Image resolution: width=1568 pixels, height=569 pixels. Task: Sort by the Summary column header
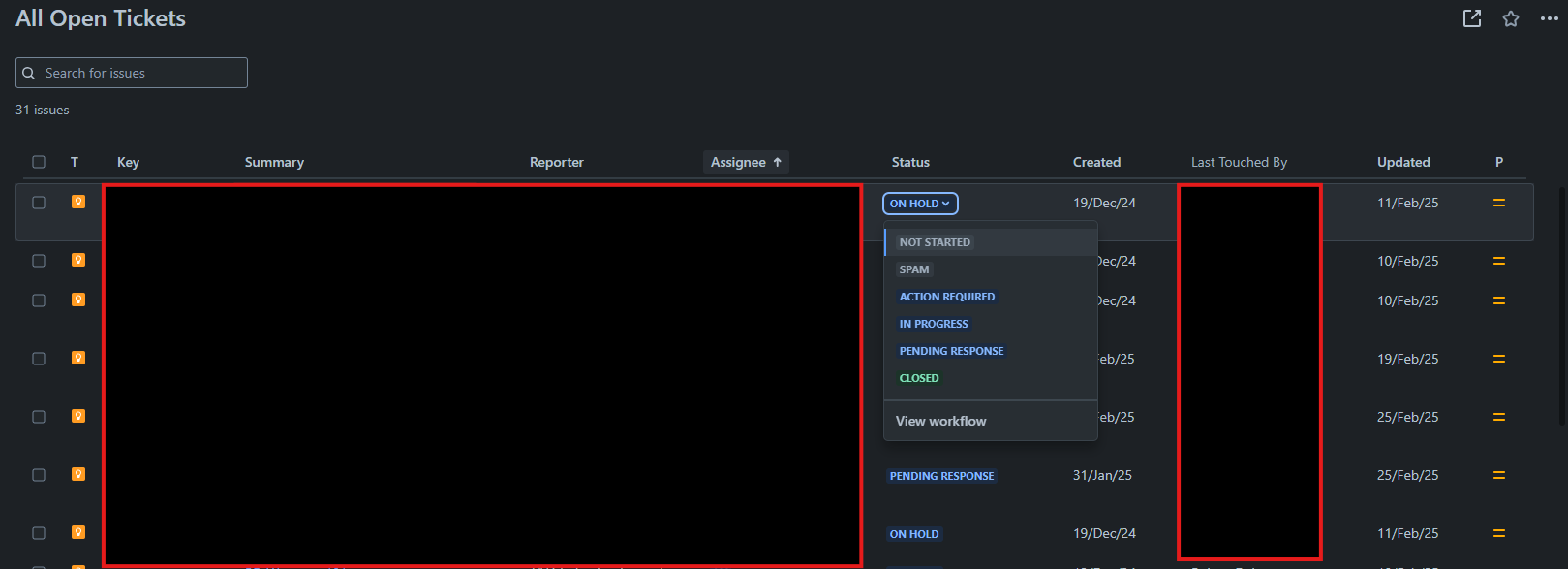pos(274,162)
